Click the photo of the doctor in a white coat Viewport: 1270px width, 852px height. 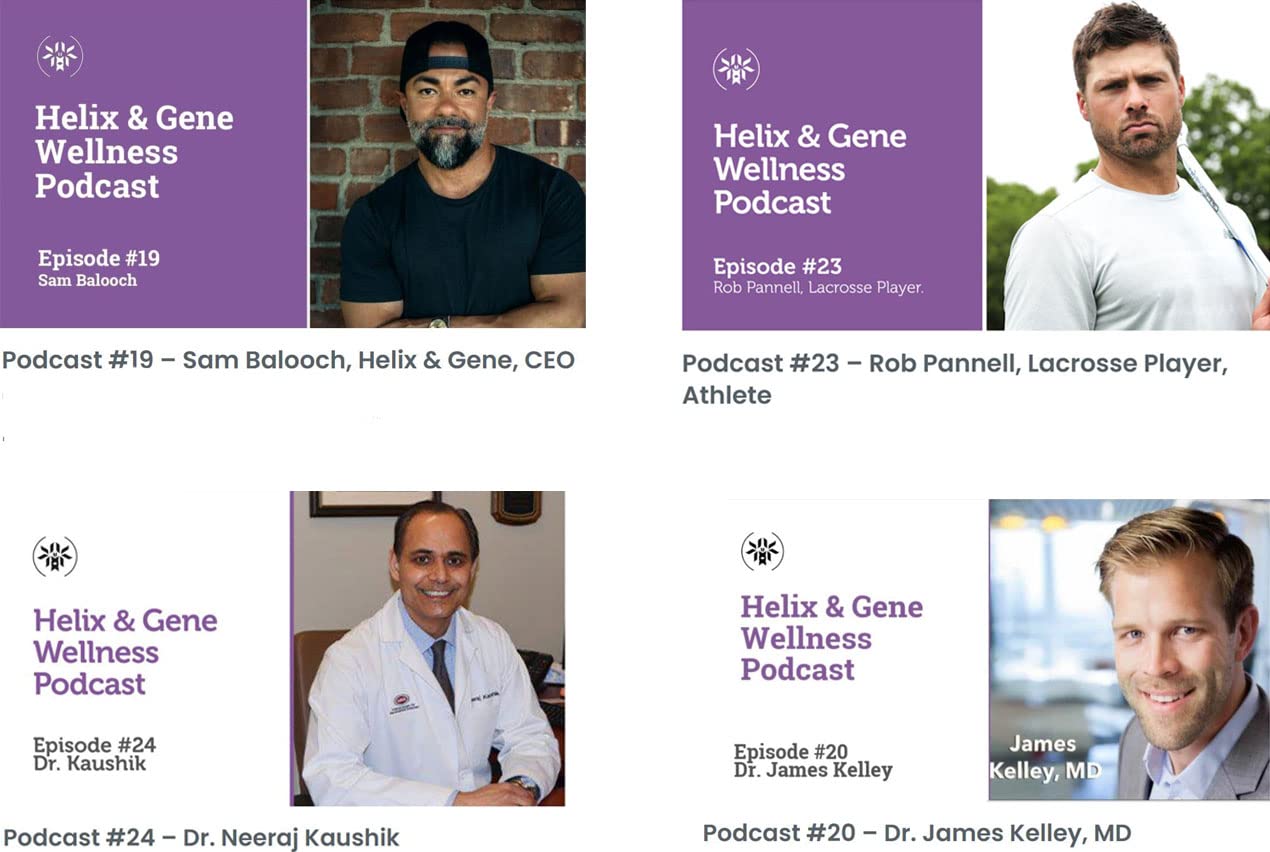[427, 648]
